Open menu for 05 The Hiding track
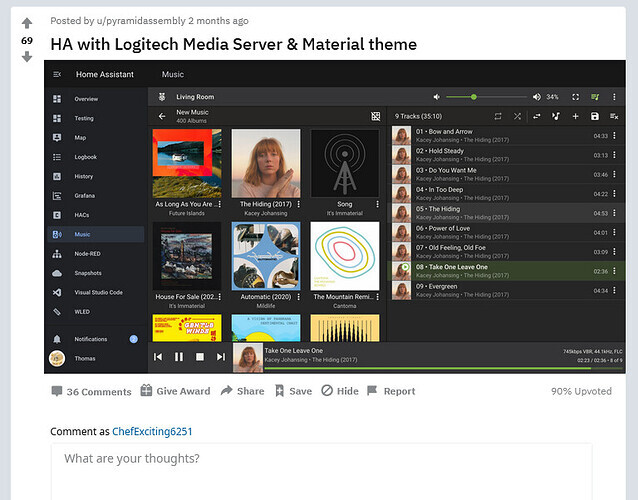Screen dimensions: 638x500 pos(614,213)
